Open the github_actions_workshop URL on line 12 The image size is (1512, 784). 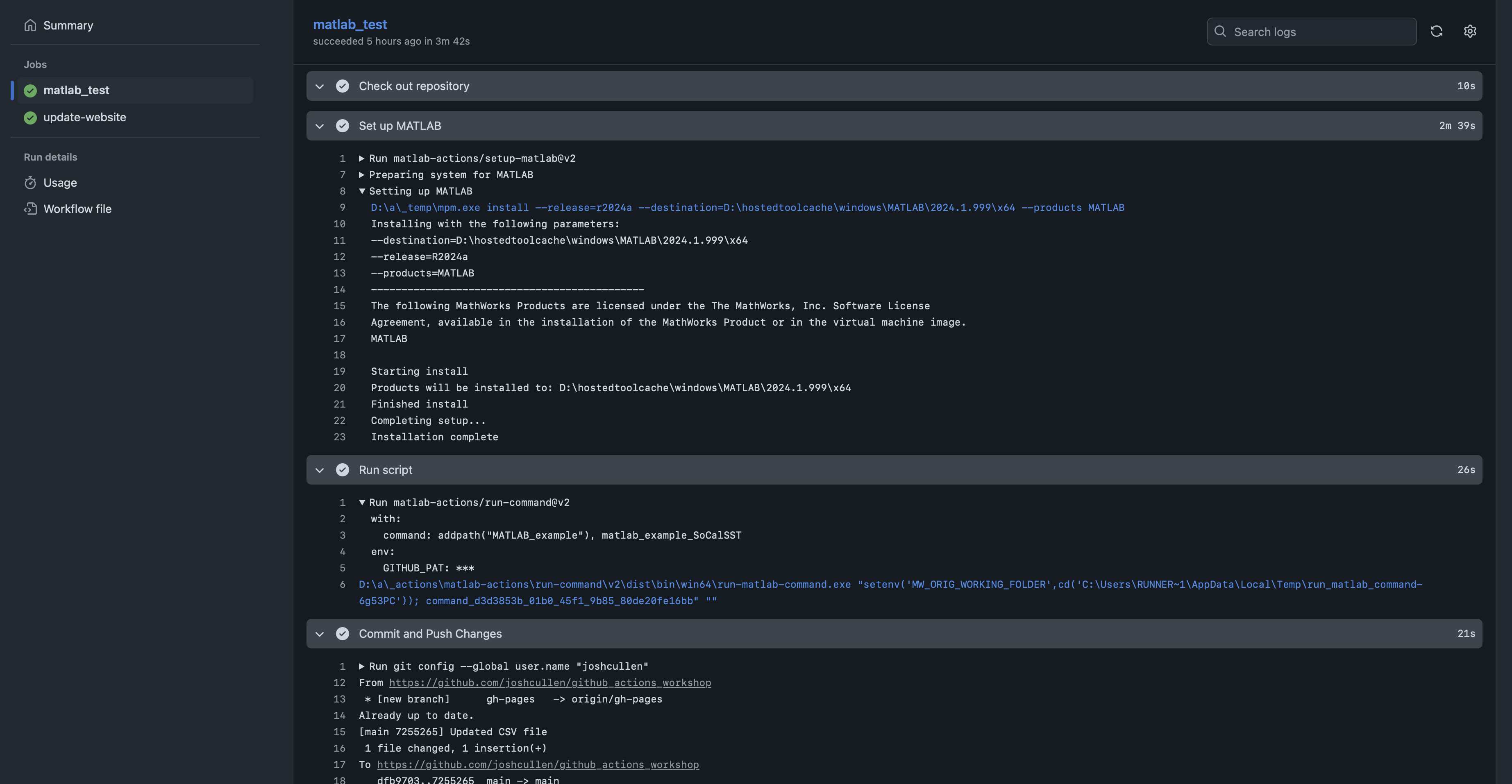pos(549,682)
